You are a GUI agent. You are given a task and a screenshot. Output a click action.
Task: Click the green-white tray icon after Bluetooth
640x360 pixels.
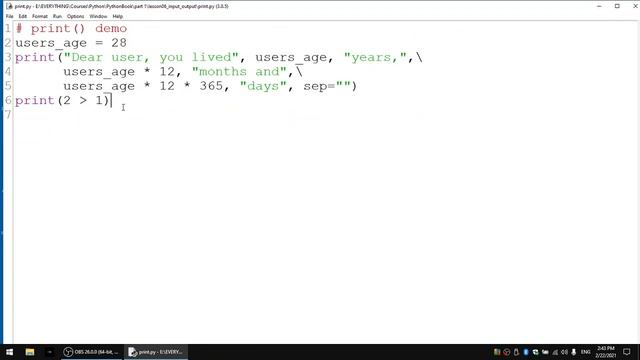point(536,352)
